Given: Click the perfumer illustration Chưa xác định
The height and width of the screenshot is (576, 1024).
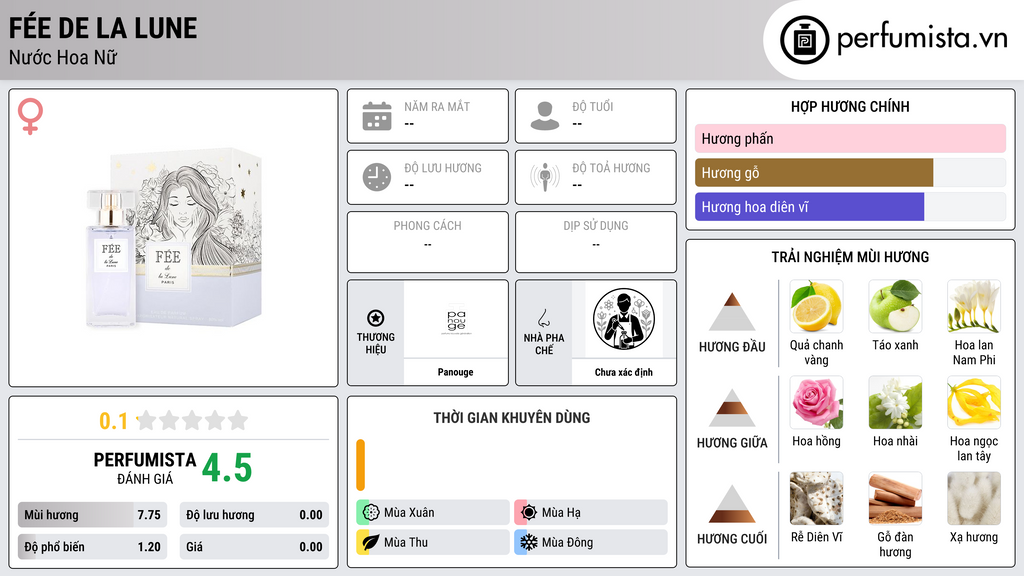Looking at the screenshot, I should click(x=624, y=319).
